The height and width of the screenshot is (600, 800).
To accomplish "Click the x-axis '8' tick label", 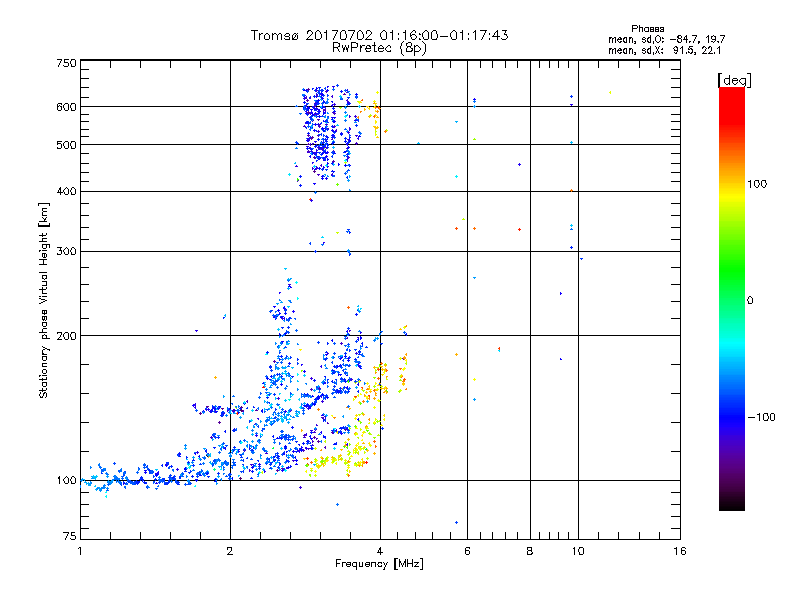I will click(530, 551).
